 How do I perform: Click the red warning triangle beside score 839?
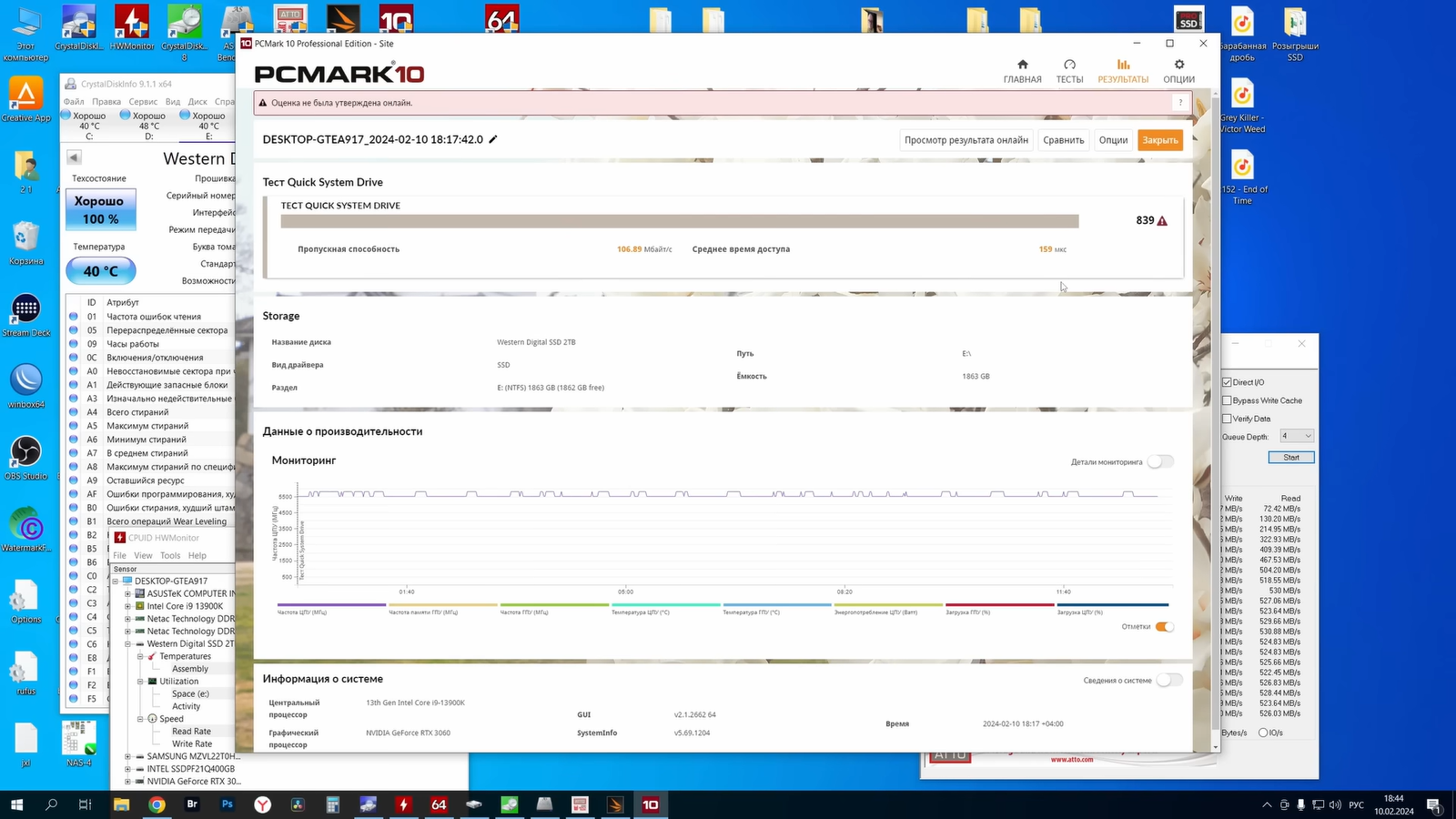(x=1162, y=221)
